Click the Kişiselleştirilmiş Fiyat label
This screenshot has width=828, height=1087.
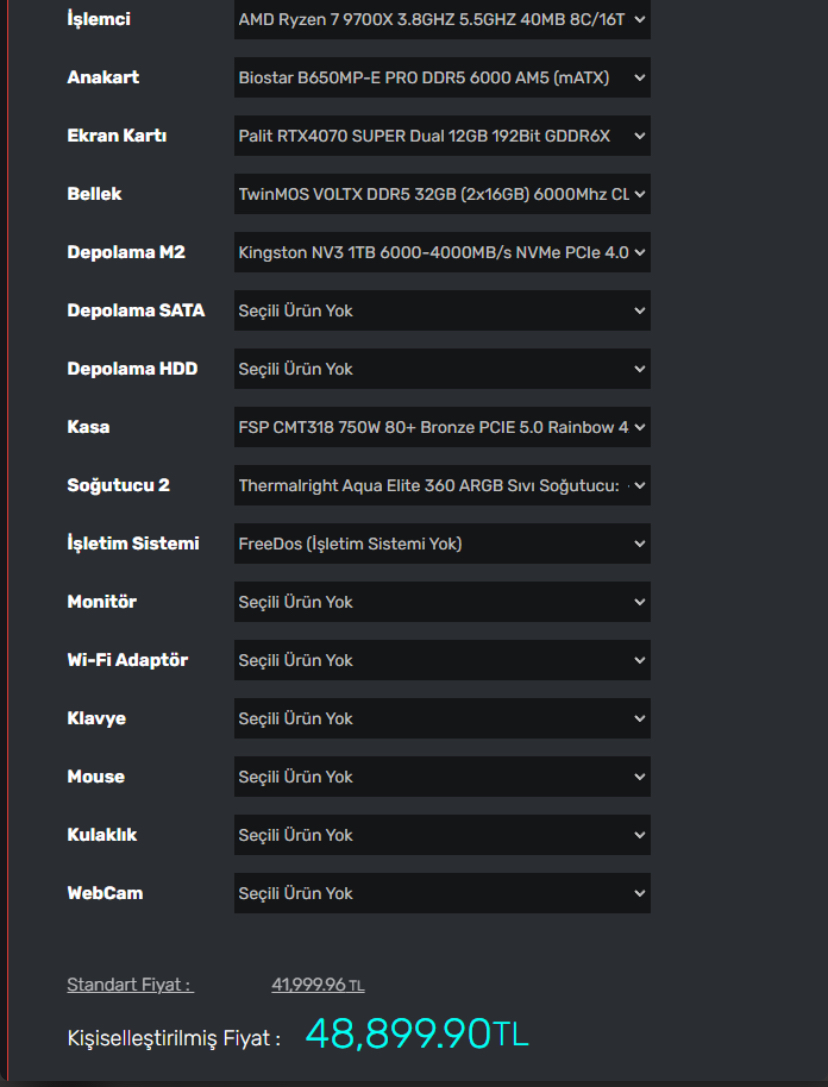[174, 1038]
